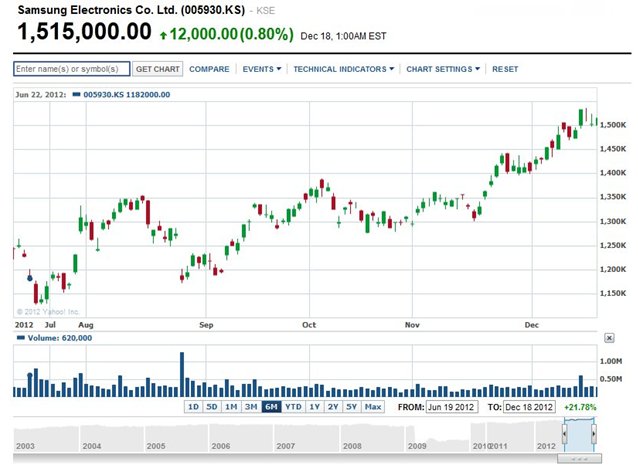The image size is (638, 475).
Task: Select the 1D time range
Action: (194, 407)
